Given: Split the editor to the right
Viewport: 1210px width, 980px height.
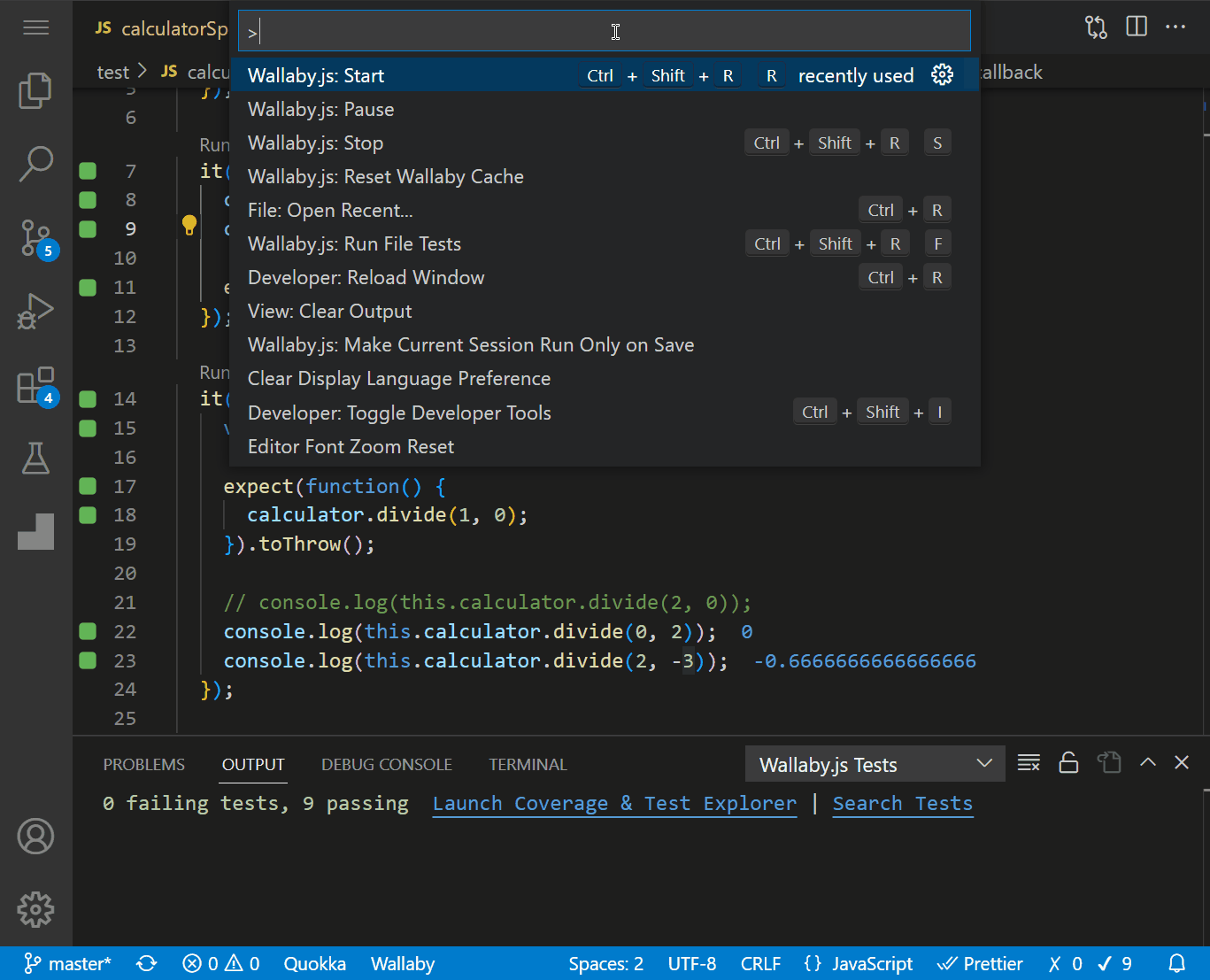Looking at the screenshot, I should click(x=1137, y=27).
